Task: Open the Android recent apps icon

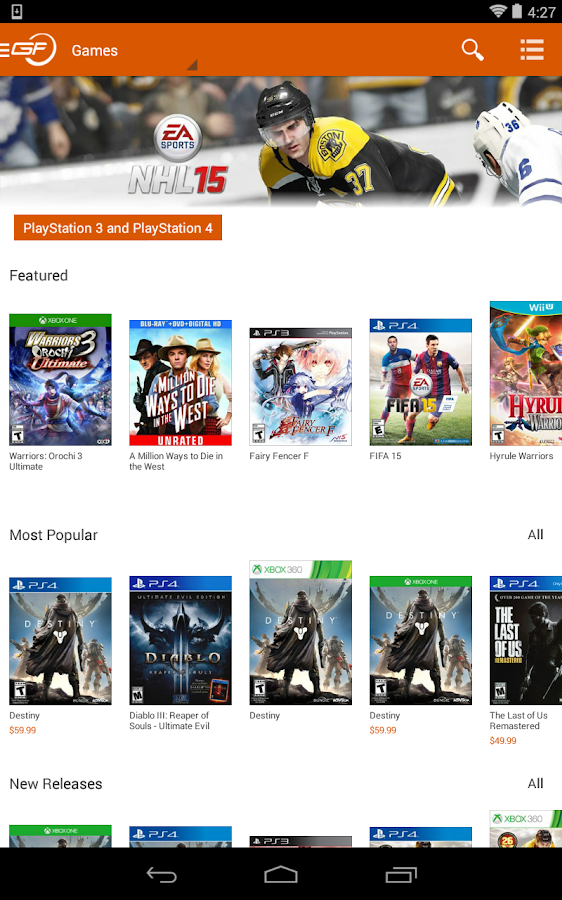Action: [x=401, y=874]
